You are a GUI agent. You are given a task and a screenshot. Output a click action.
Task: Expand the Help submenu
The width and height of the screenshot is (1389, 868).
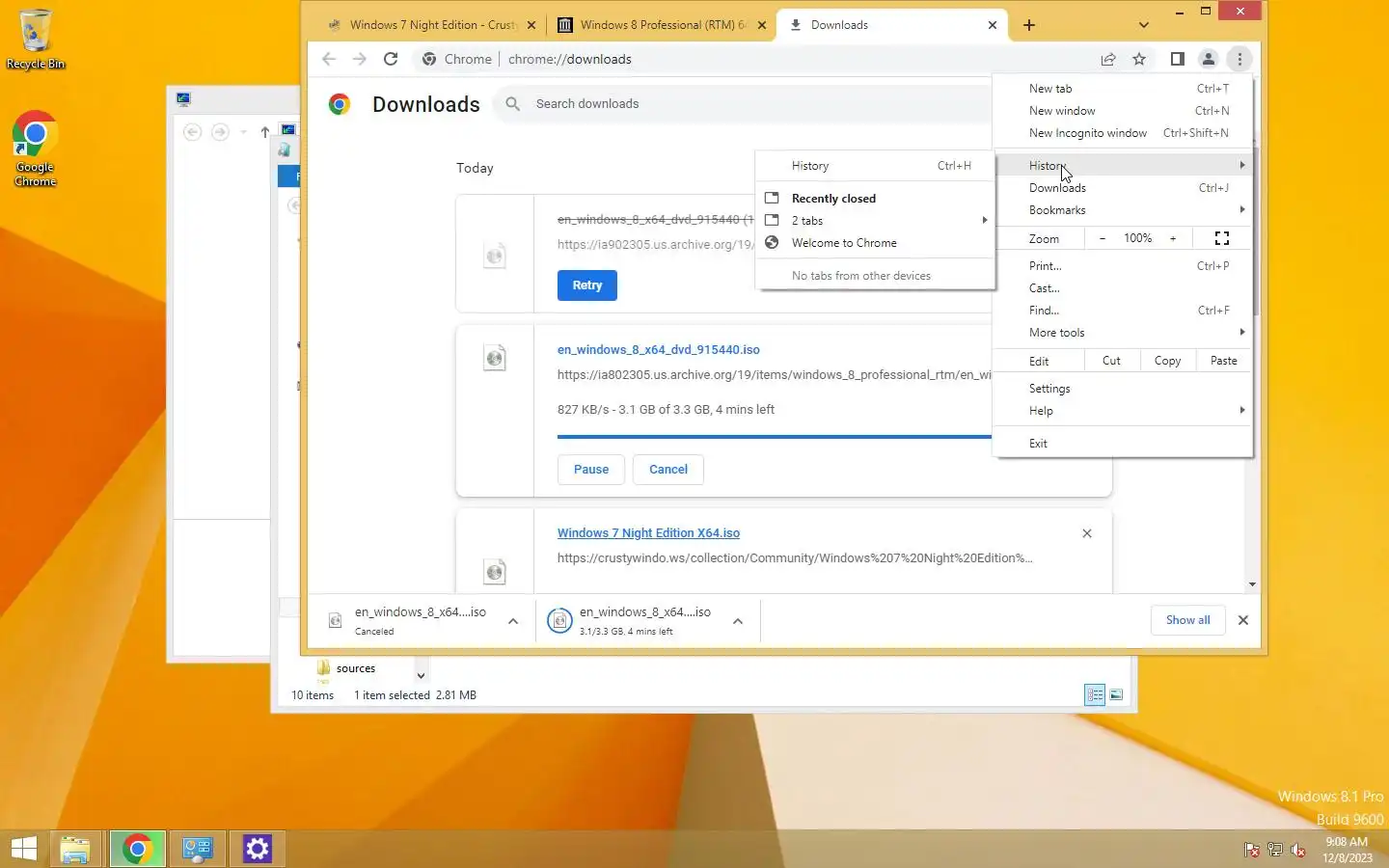coord(1123,411)
